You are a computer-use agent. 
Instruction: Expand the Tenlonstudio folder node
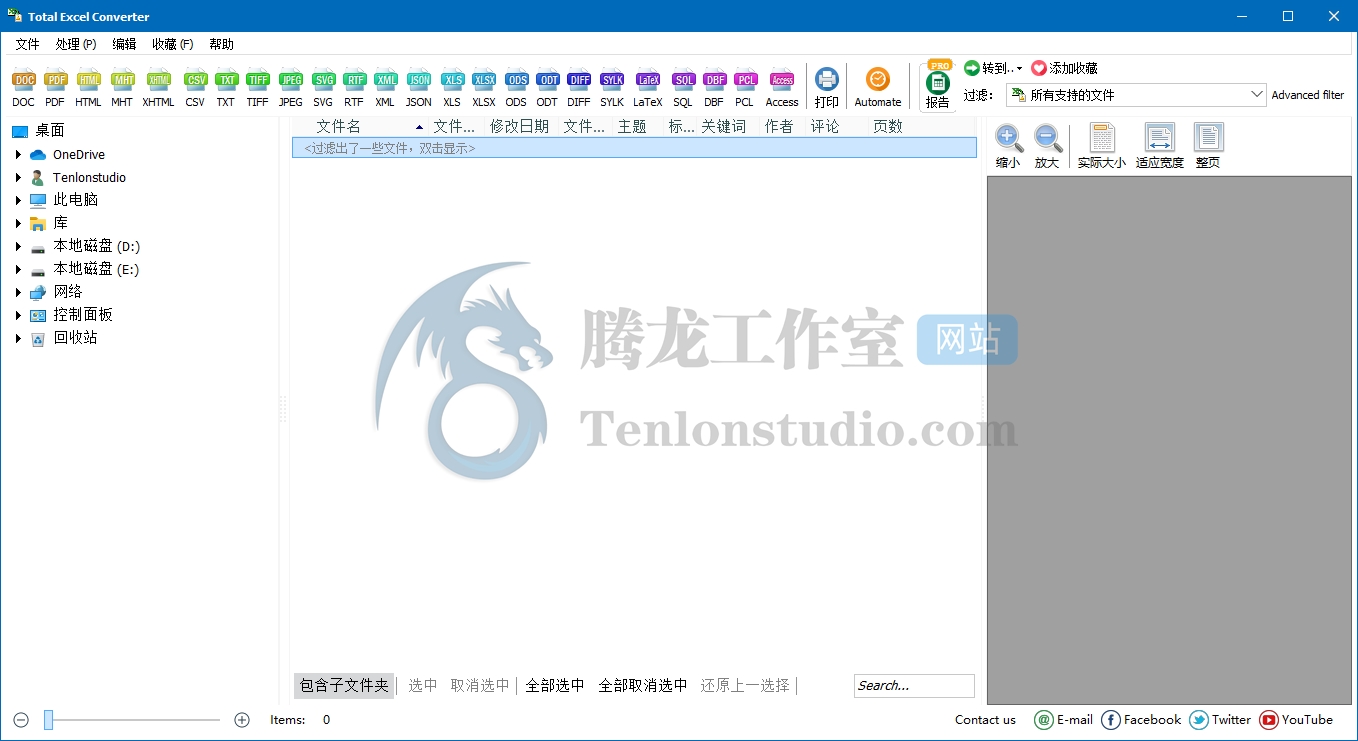point(18,177)
